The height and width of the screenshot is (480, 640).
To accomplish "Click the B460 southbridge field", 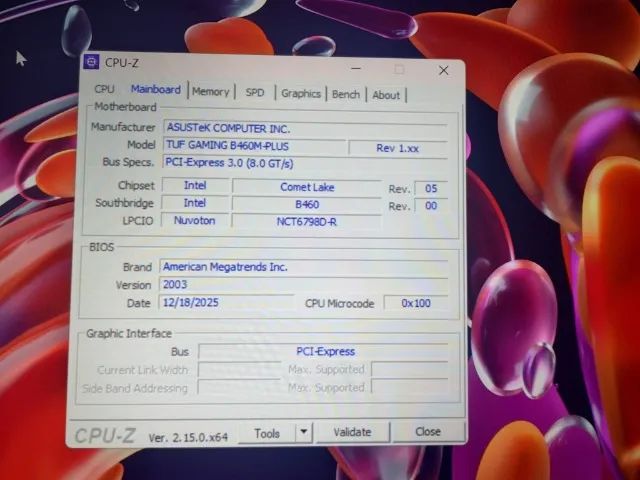I will click(x=307, y=204).
